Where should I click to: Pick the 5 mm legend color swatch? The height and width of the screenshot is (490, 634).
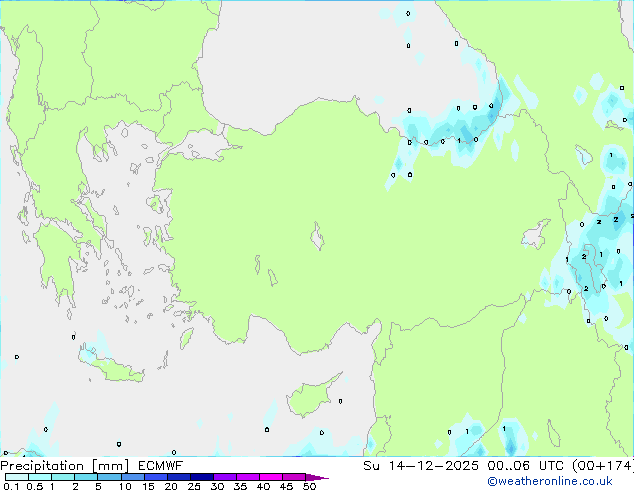pos(109,477)
